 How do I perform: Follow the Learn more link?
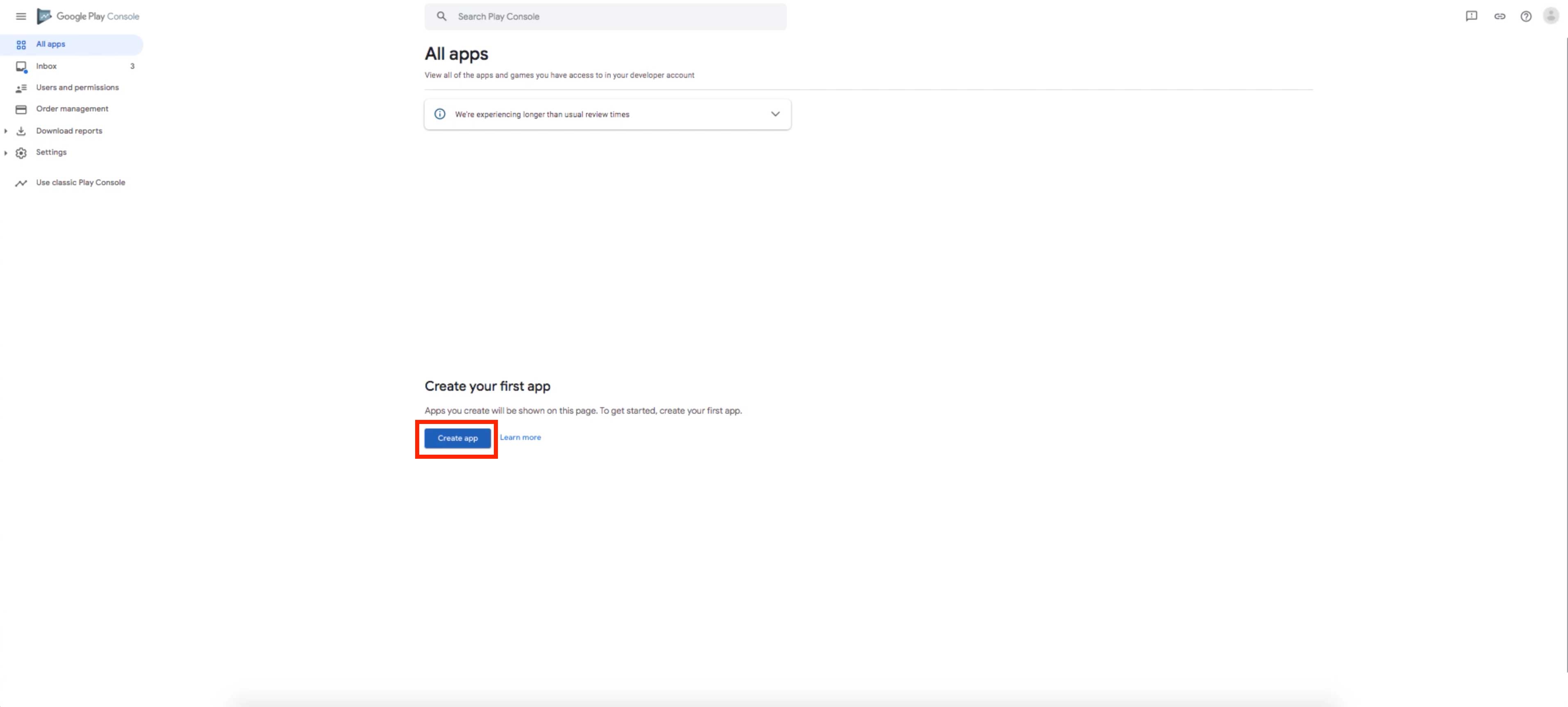(x=520, y=437)
